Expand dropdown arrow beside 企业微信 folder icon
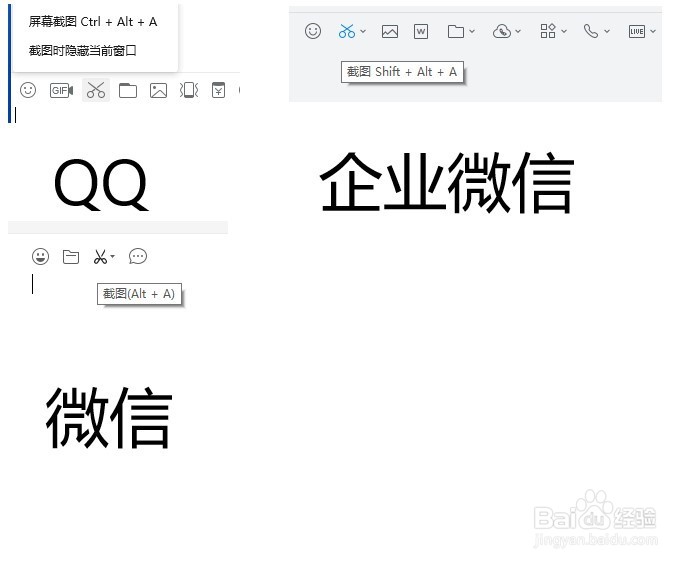This screenshot has width=696, height=564. click(x=472, y=31)
